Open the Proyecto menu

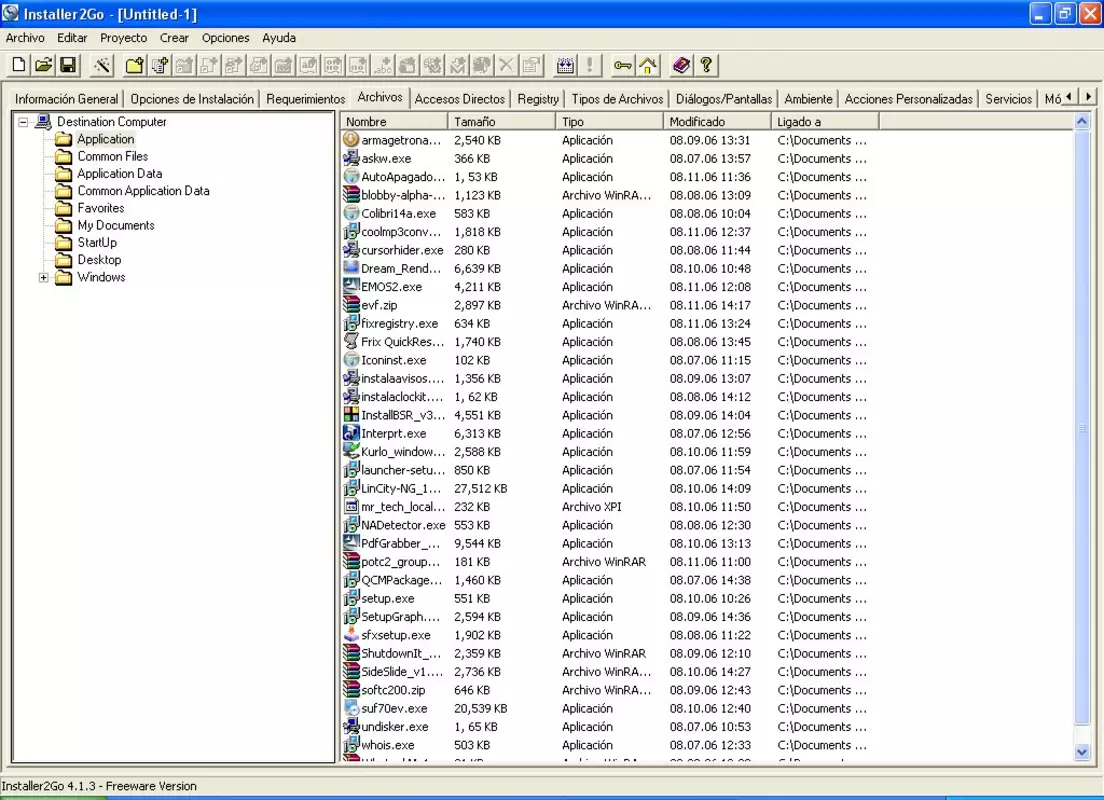point(124,38)
